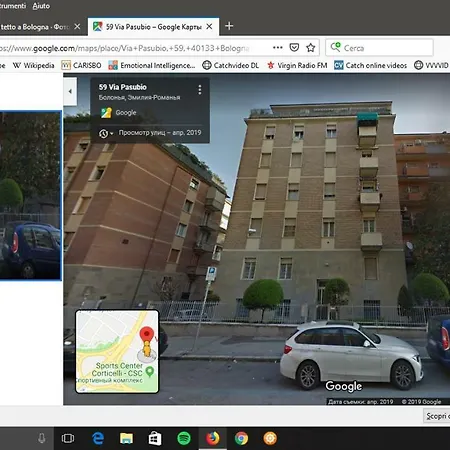Click Sports Center Corticelli marker on mini map
The width and height of the screenshot is (450, 450).
pos(150,371)
